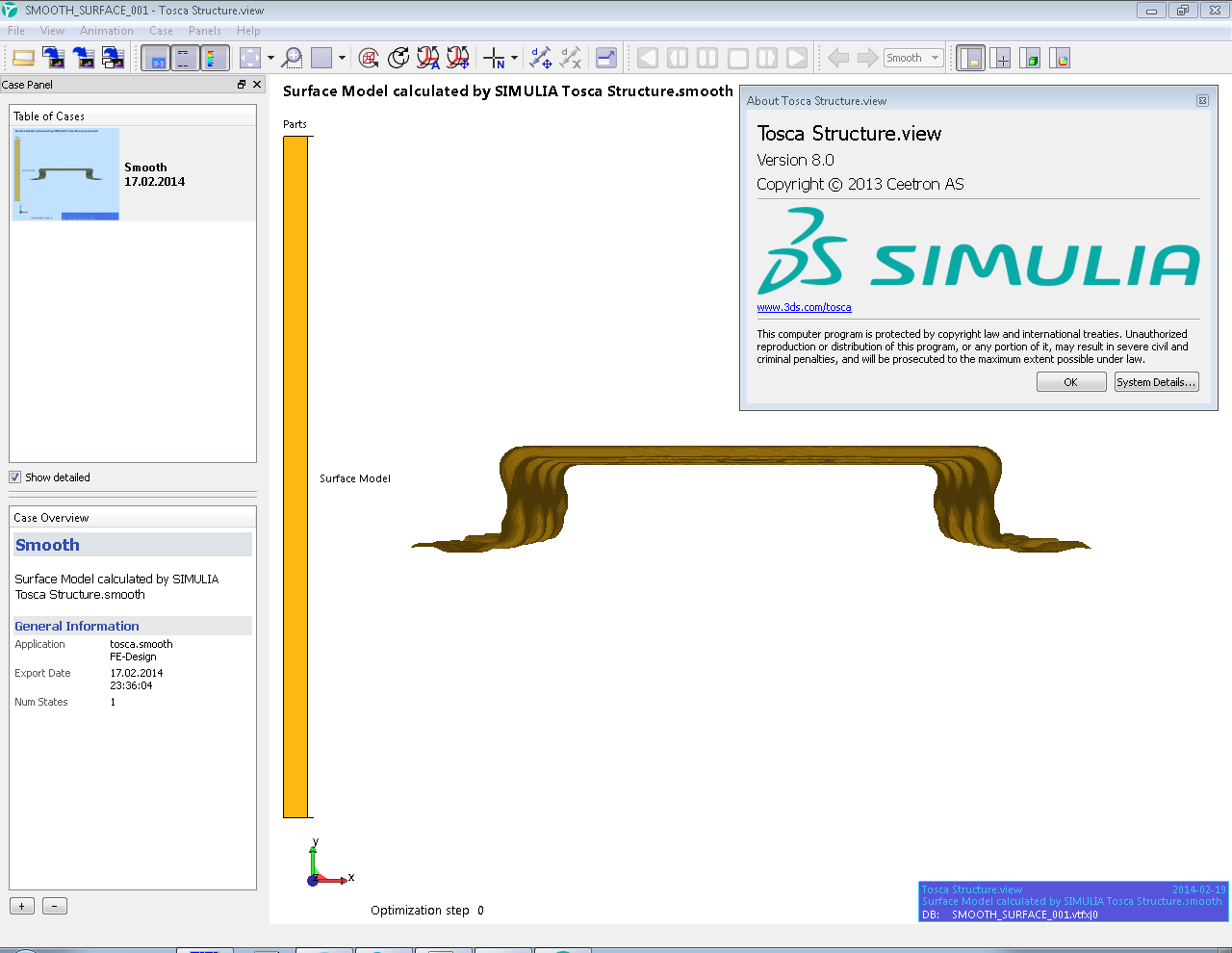Click the maximize view window icon

point(606,58)
